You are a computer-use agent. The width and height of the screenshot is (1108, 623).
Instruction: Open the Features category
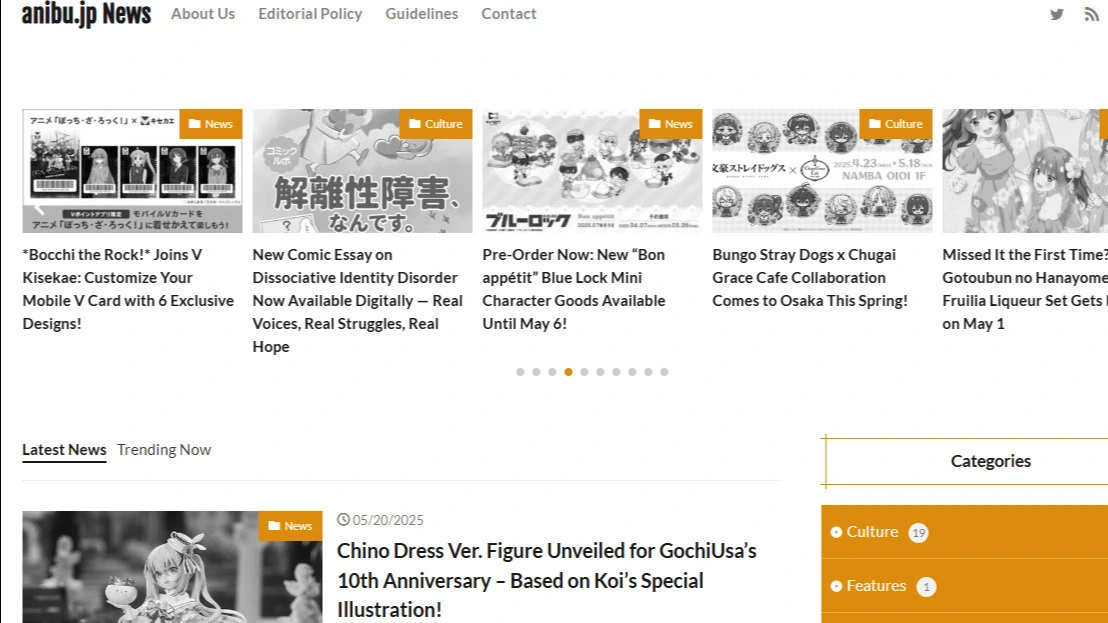coord(876,586)
